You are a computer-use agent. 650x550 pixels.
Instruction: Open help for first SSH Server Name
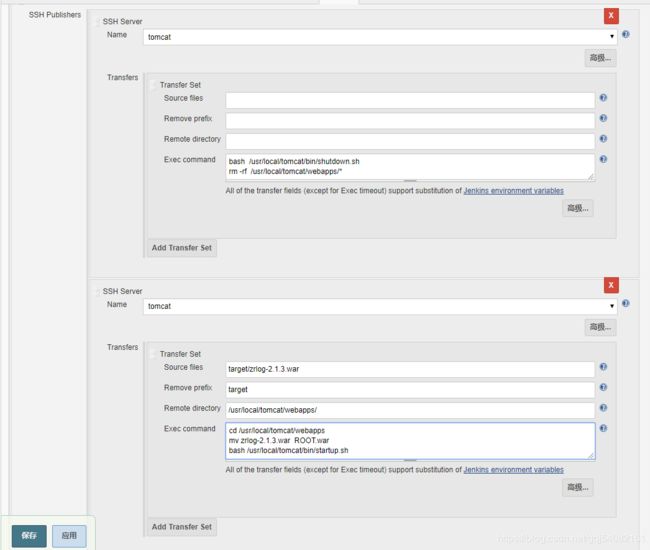click(x=626, y=34)
